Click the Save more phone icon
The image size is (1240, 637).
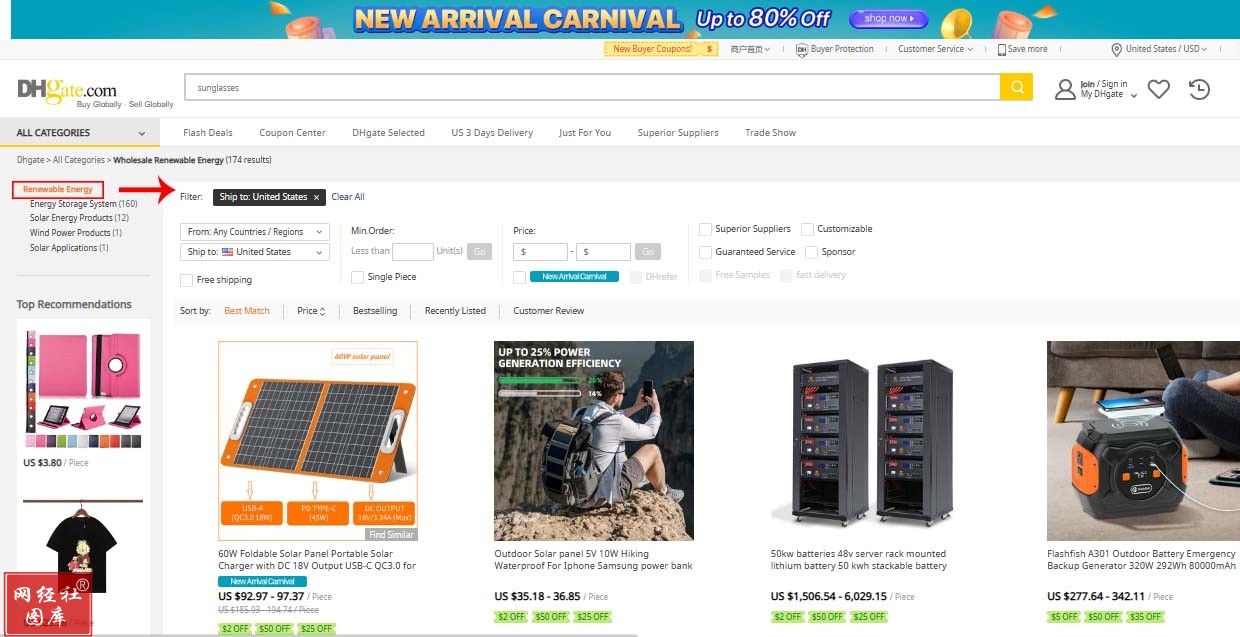tap(1001, 49)
